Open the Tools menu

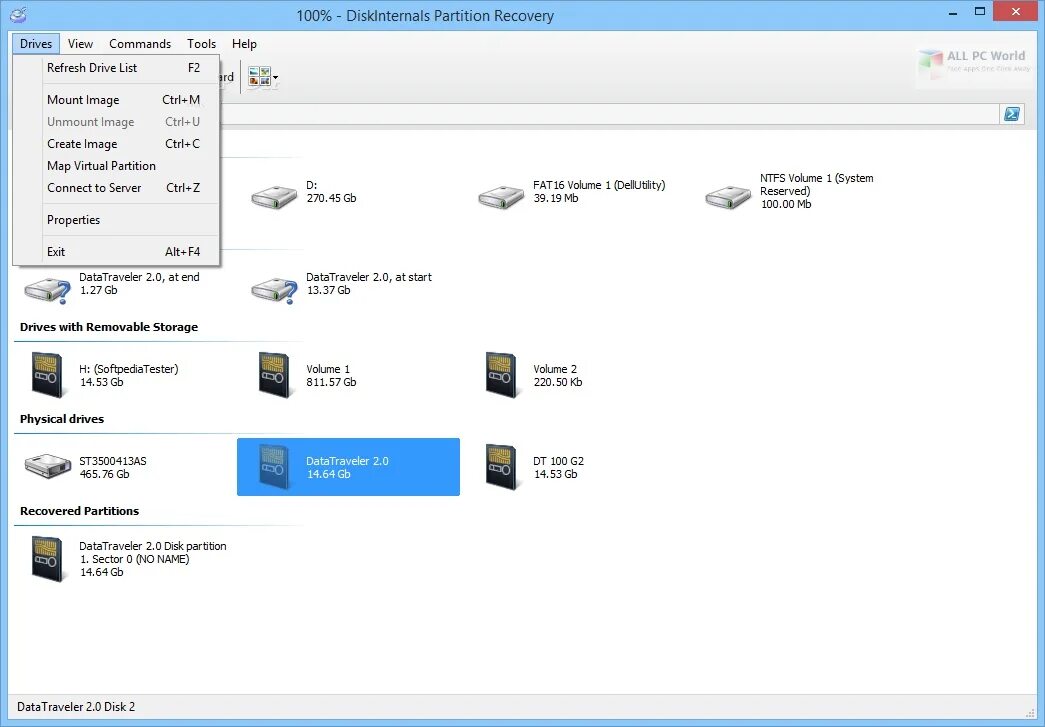201,44
